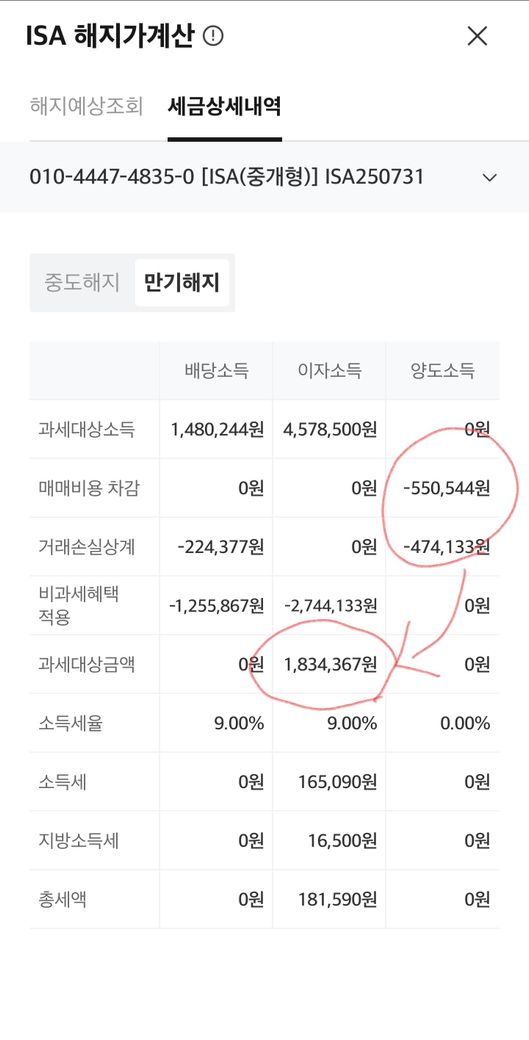This screenshot has width=529, height=1040.
Task: Click the 양도소득 column header
Action: (443, 371)
